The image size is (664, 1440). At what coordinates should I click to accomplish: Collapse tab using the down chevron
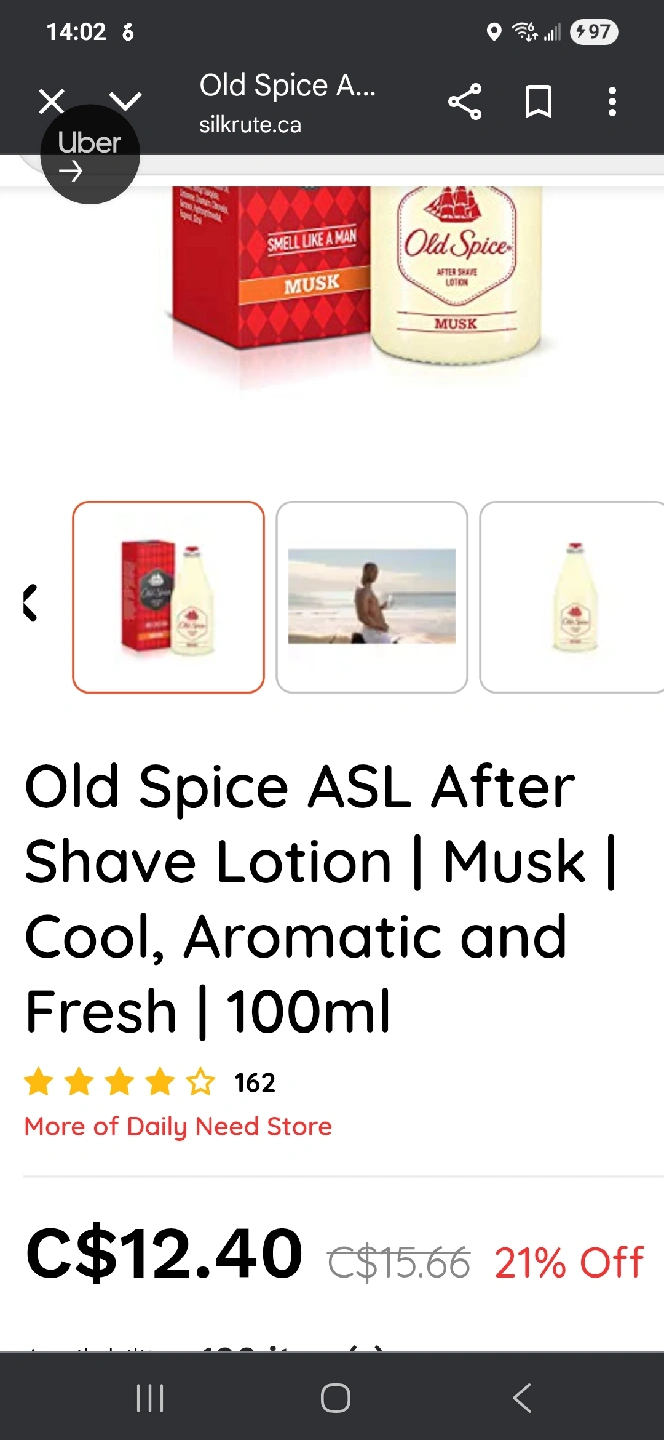tap(125, 101)
